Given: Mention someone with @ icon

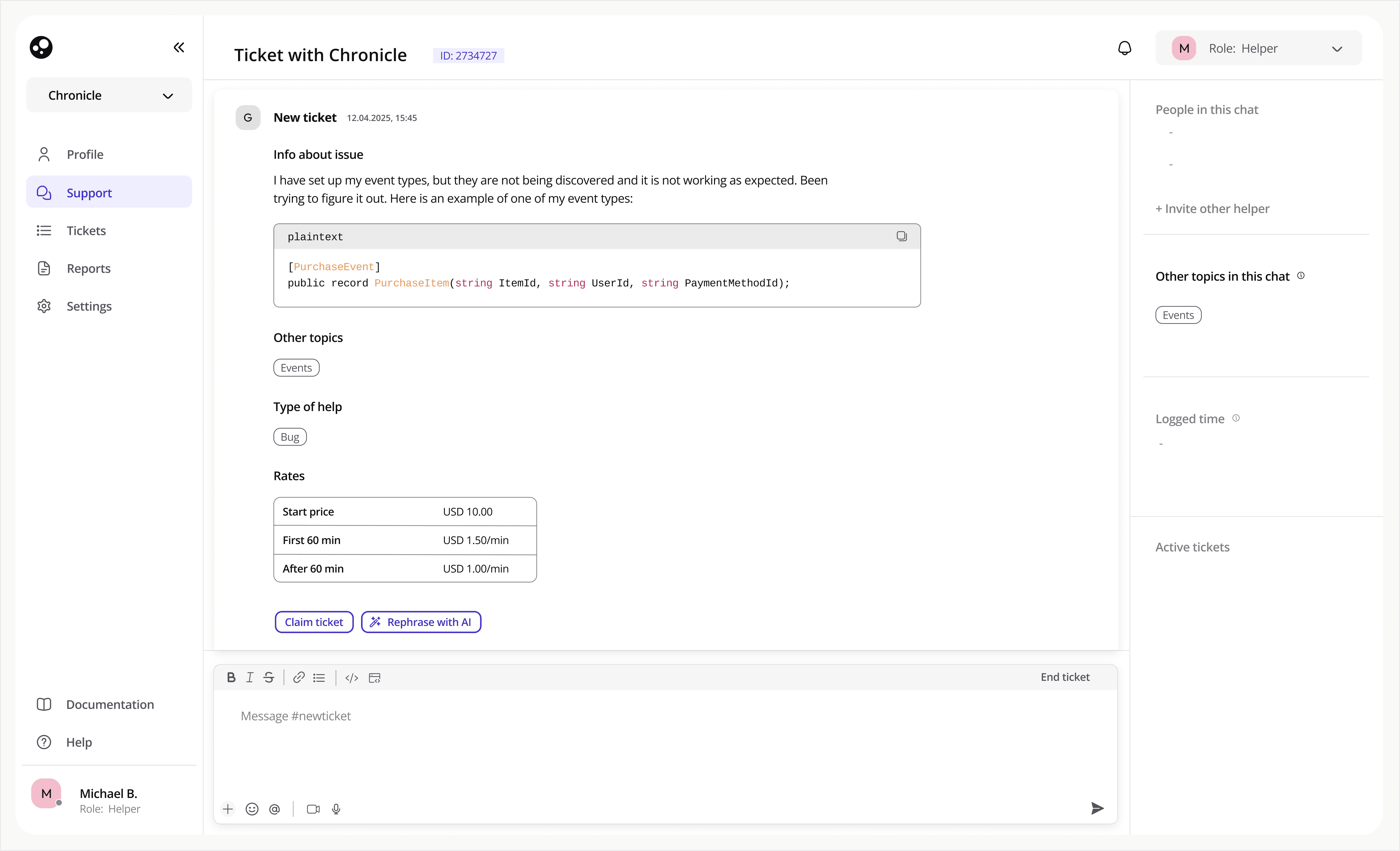Looking at the screenshot, I should [x=274, y=809].
